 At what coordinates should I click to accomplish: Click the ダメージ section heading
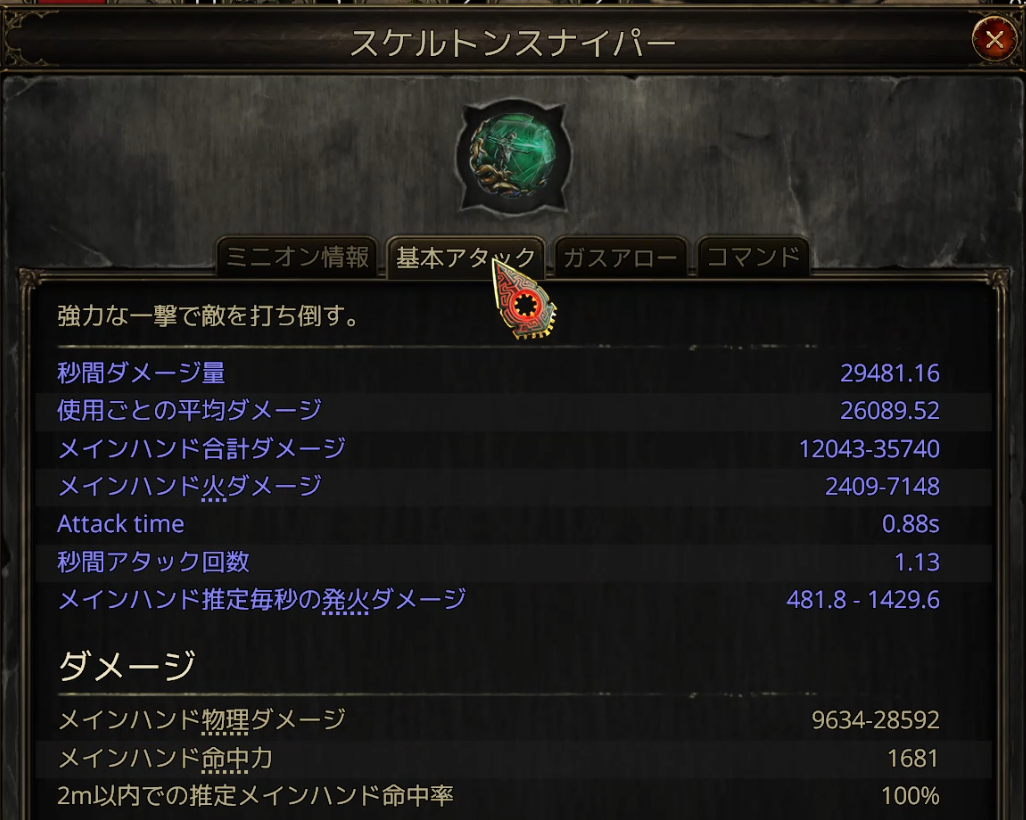pyautogui.click(x=127, y=665)
